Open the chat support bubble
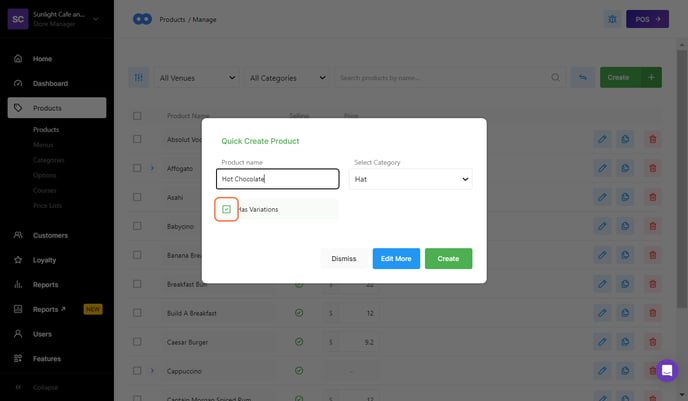Image resolution: width=688 pixels, height=401 pixels. pos(666,371)
